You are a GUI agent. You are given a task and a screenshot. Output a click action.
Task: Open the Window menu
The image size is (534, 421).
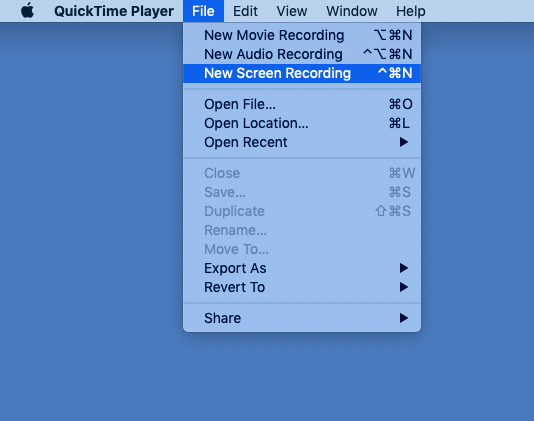[352, 11]
